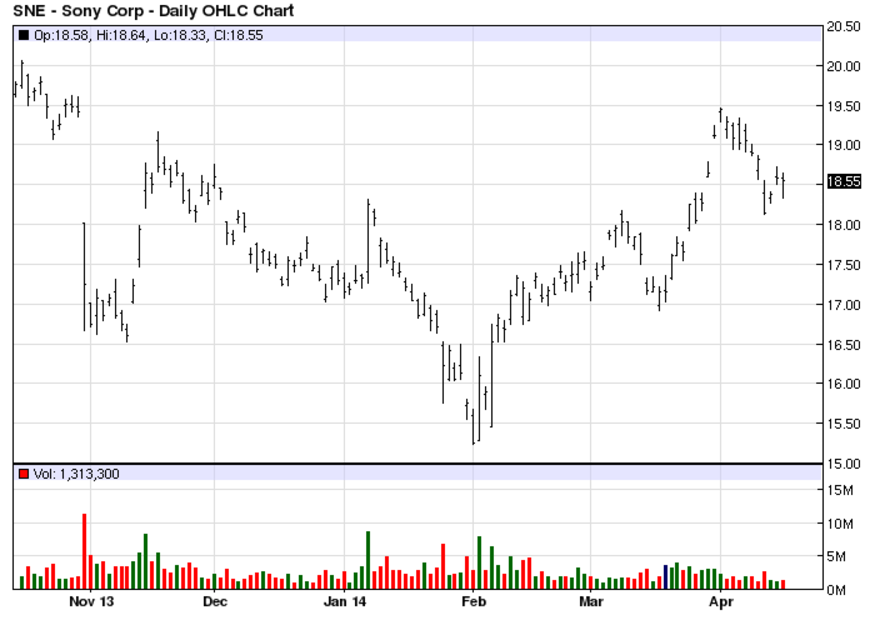Click the OHLC readout 'Op:18.58, Hi:18.64, Lo:18.33, Cl:18.55'

tap(148, 35)
